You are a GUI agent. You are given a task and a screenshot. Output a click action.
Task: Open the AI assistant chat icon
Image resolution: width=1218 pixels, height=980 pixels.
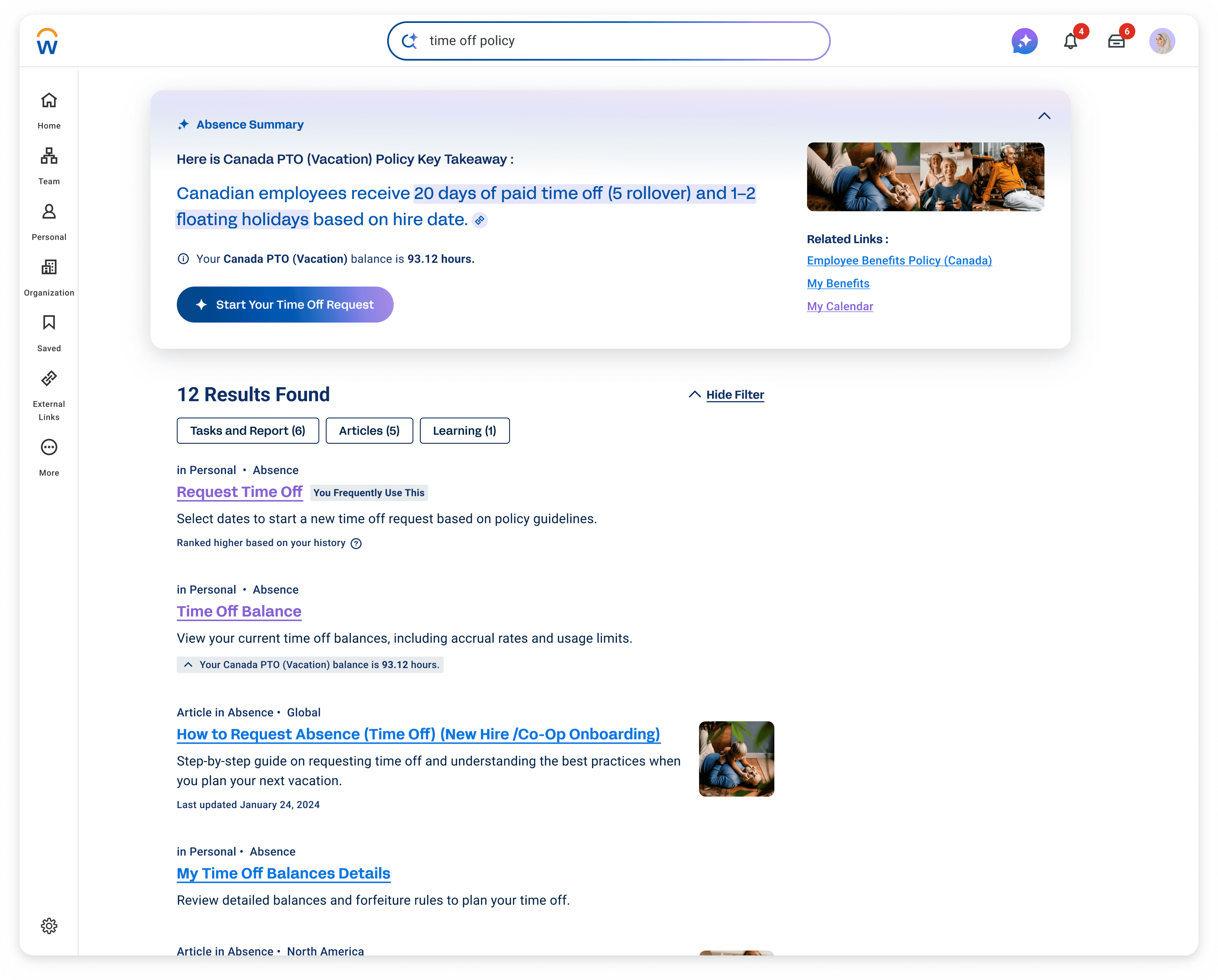point(1024,41)
